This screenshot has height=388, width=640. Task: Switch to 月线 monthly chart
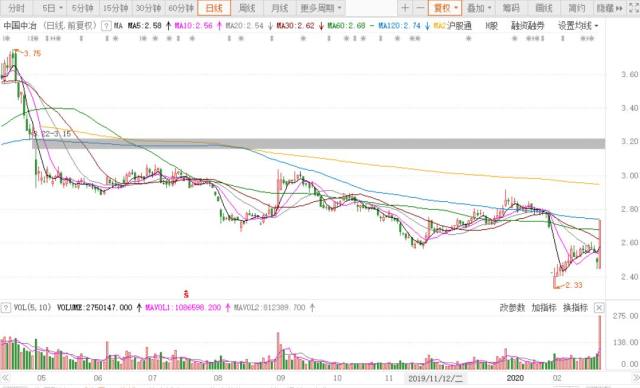click(280, 8)
